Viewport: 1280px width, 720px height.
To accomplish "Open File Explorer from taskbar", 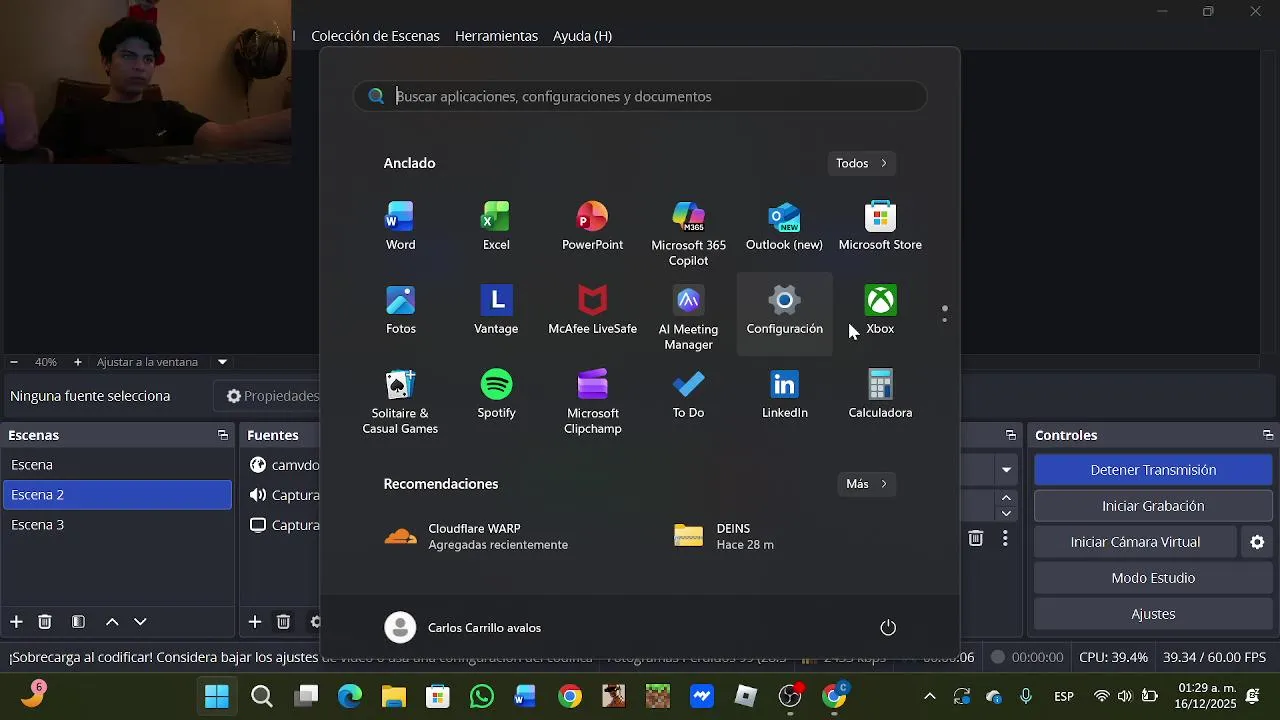I will click(394, 696).
